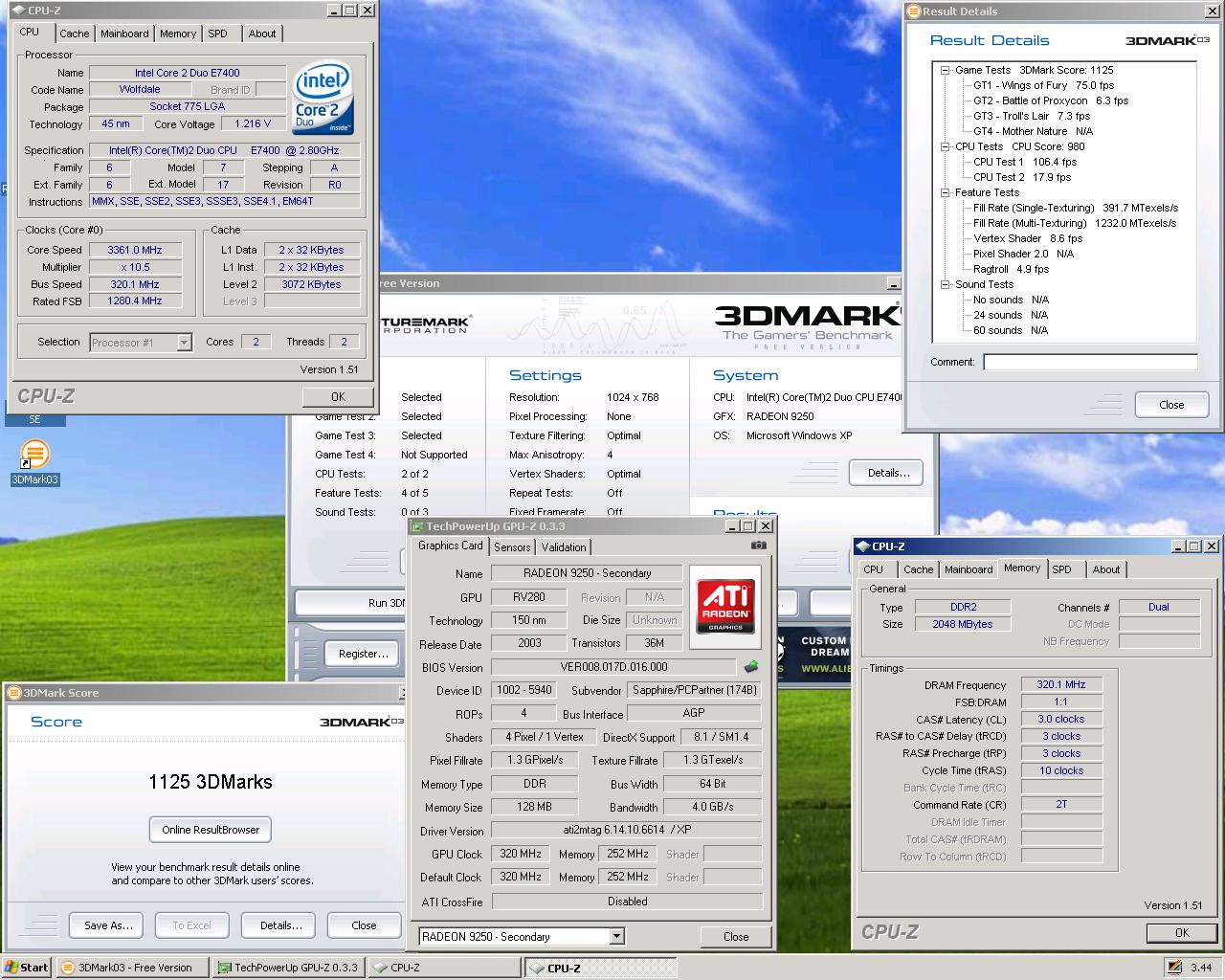The width and height of the screenshot is (1225, 980).
Task: Click the Comment input field
Action: pyautogui.click(x=1090, y=362)
